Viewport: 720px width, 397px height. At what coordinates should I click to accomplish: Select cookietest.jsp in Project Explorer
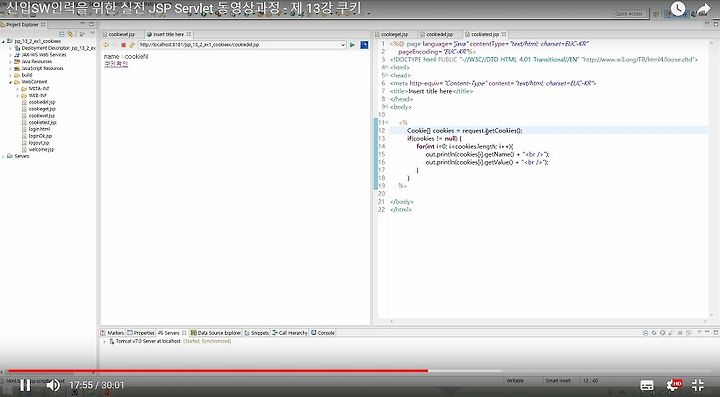tap(42, 123)
